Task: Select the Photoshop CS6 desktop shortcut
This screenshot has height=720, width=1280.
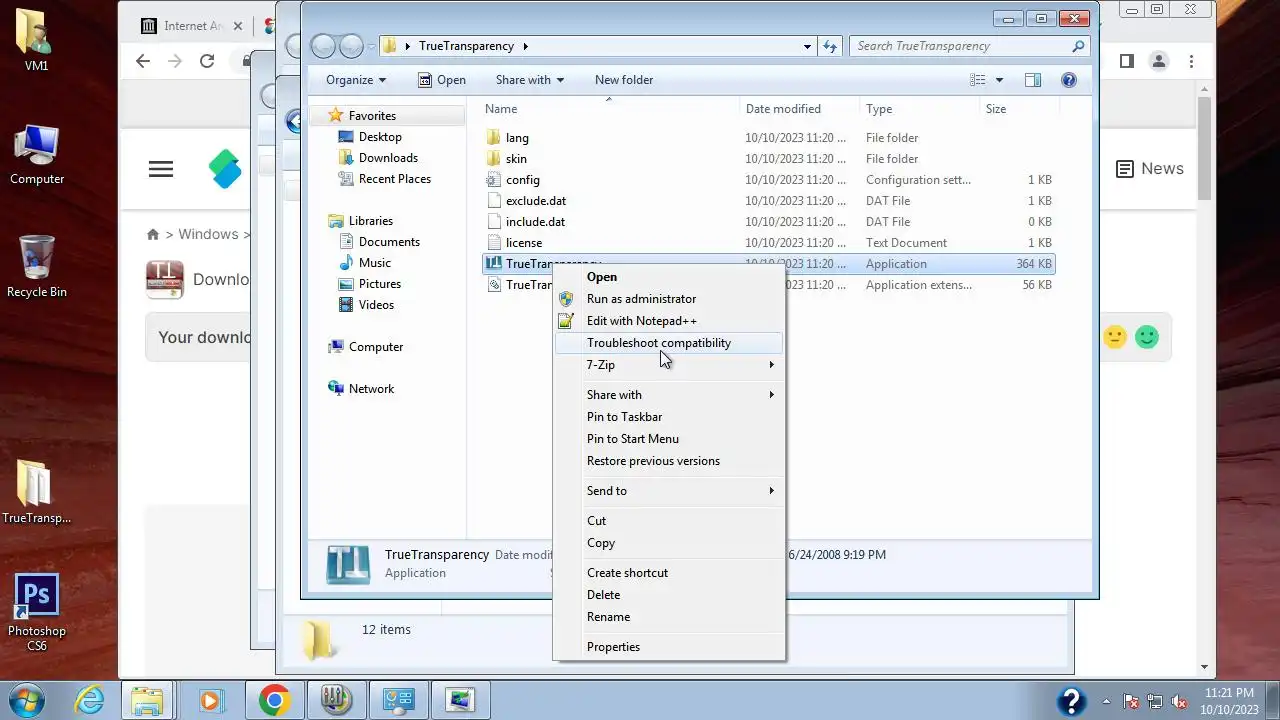Action: click(x=37, y=613)
